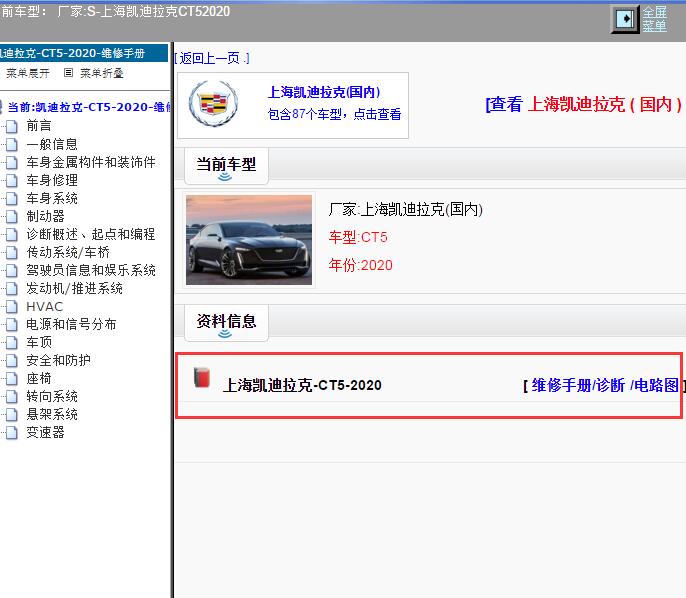
Task: Open the 变速器 tree item
Action: coord(46,433)
